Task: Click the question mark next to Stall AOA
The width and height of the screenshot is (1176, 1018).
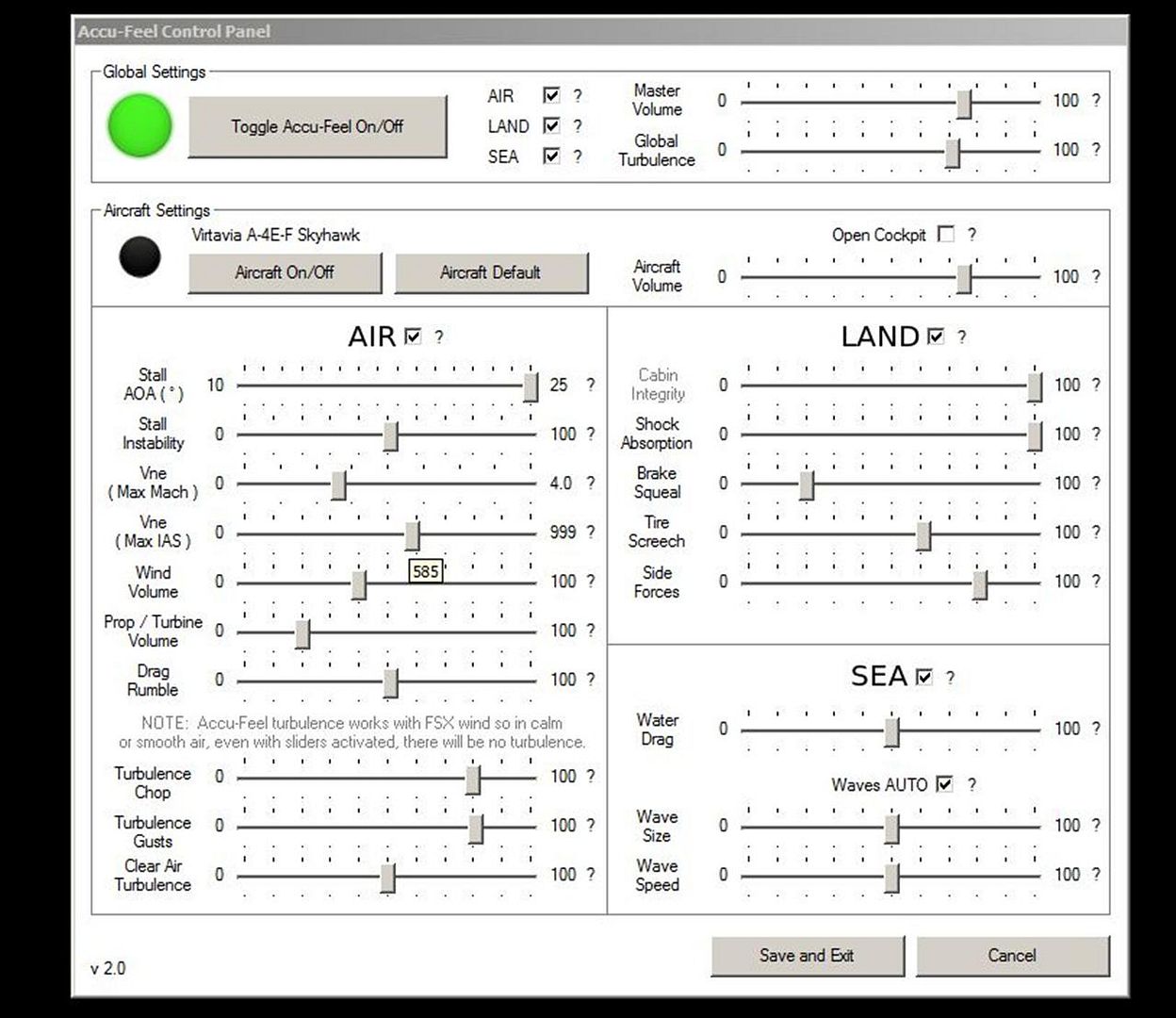Action: click(x=591, y=385)
